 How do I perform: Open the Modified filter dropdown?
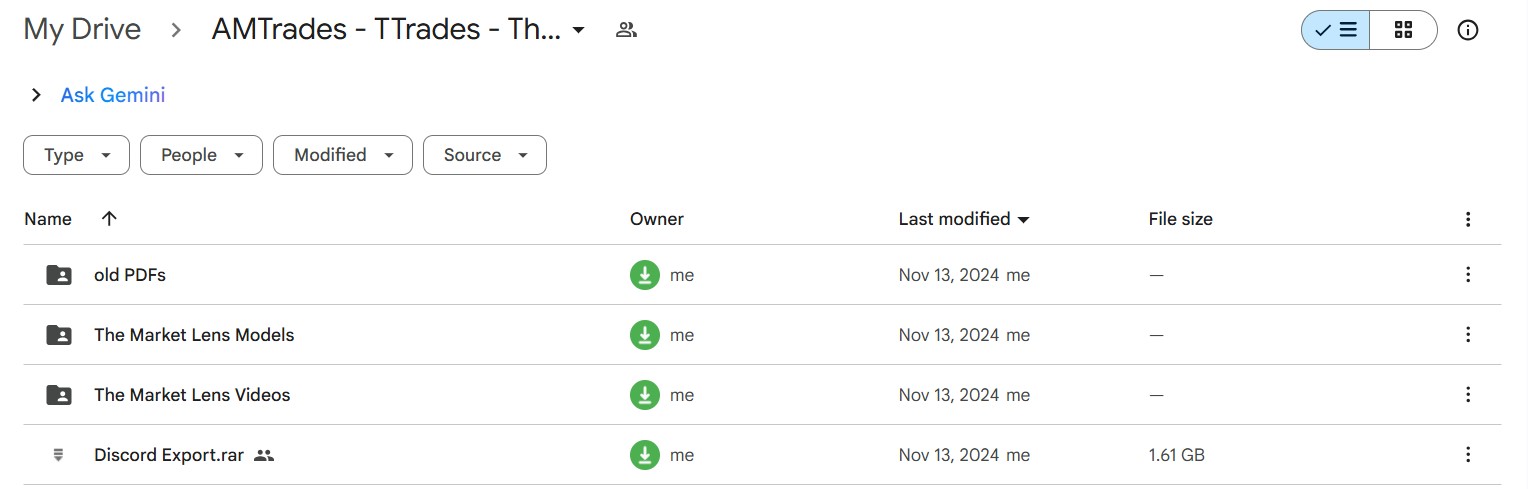[342, 155]
